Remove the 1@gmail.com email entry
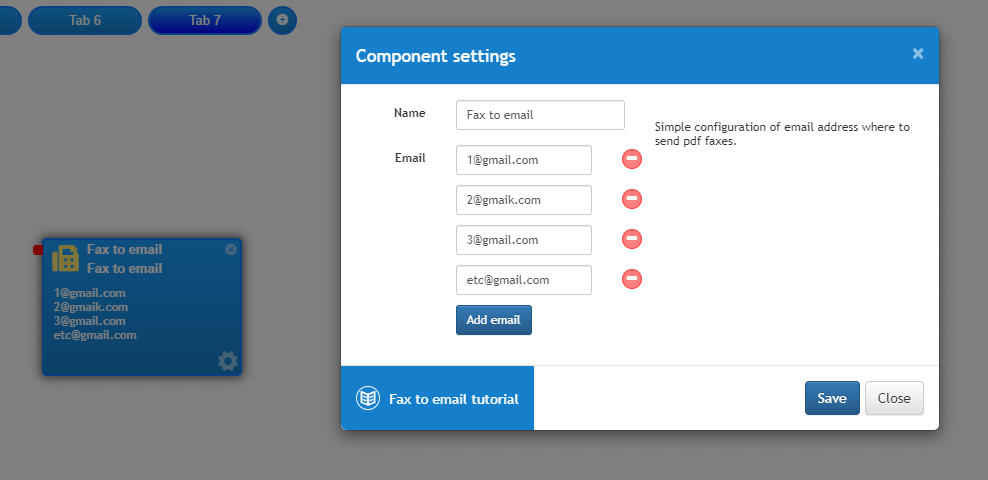Viewport: 988px width, 480px height. (632, 159)
